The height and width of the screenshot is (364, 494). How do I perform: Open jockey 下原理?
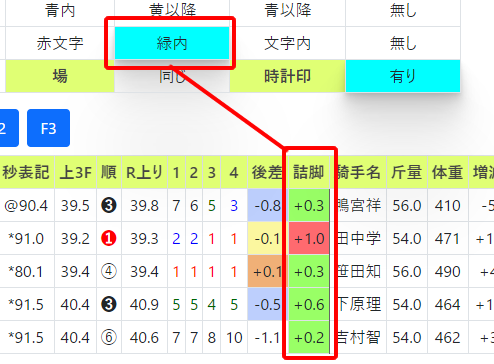359,305
